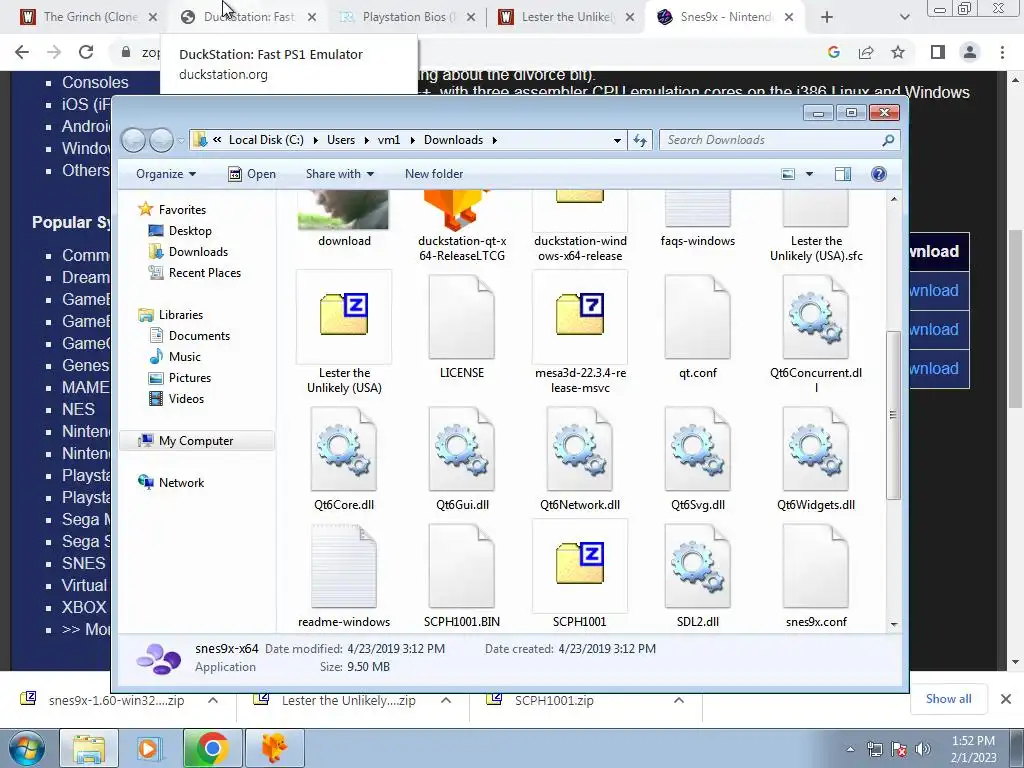Switch to Lester the Unlikely Chrome tab
1024x768 pixels.
click(x=567, y=17)
